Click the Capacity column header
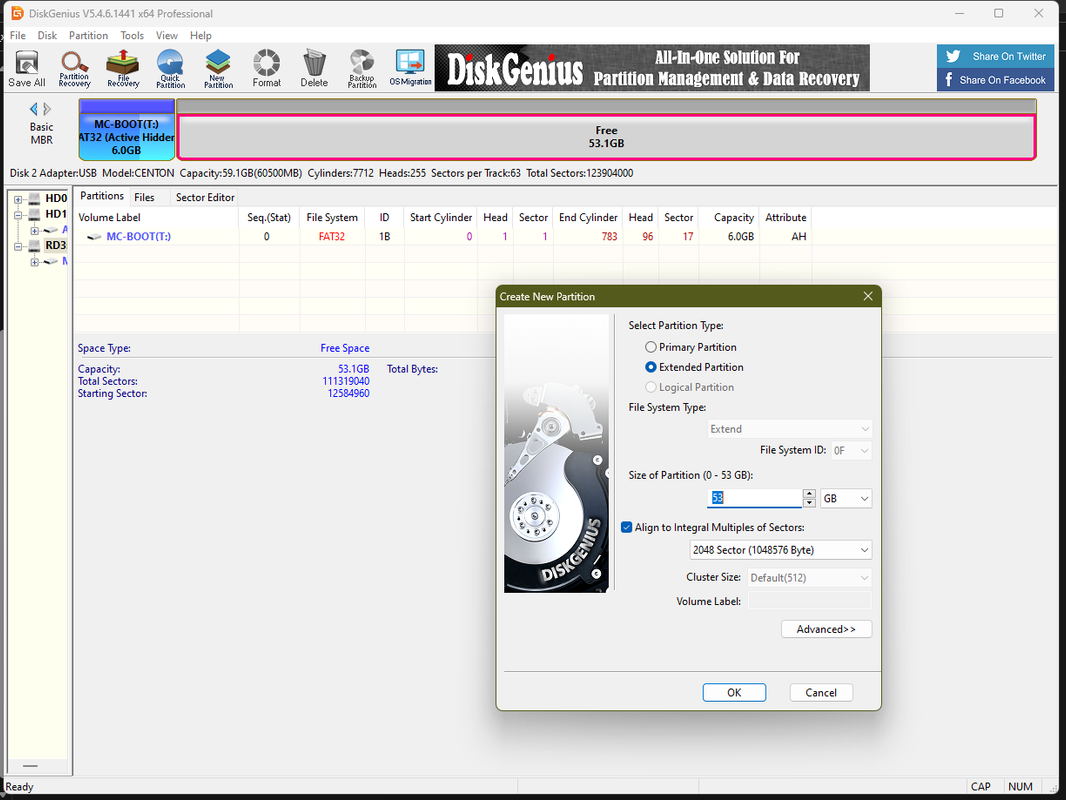The width and height of the screenshot is (1066, 800). (x=729, y=218)
